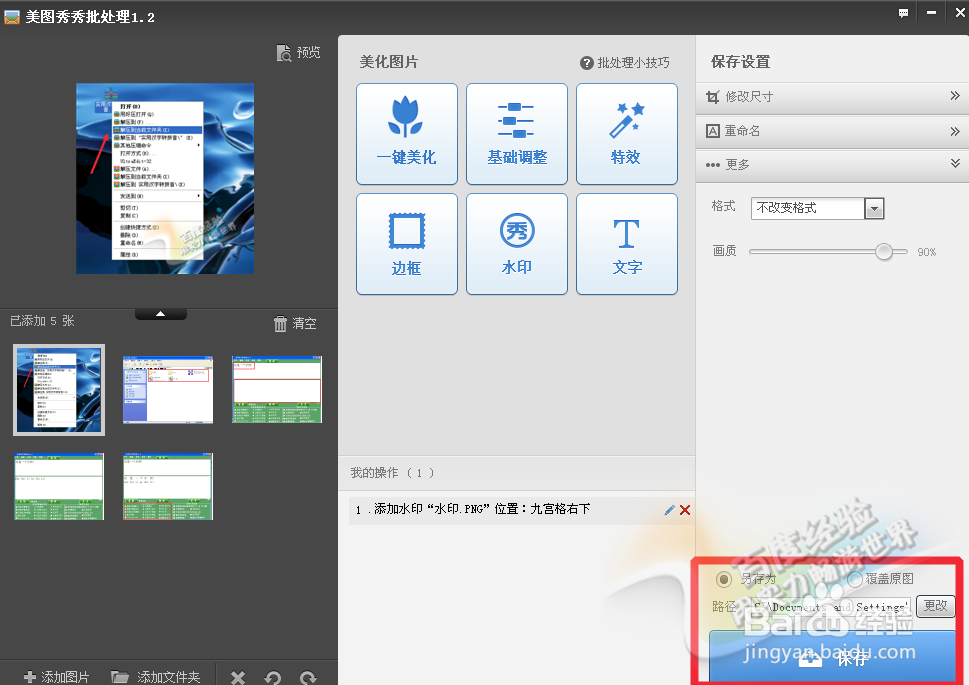Click the 美图秀秀 app icon in title bar

click(x=12, y=17)
